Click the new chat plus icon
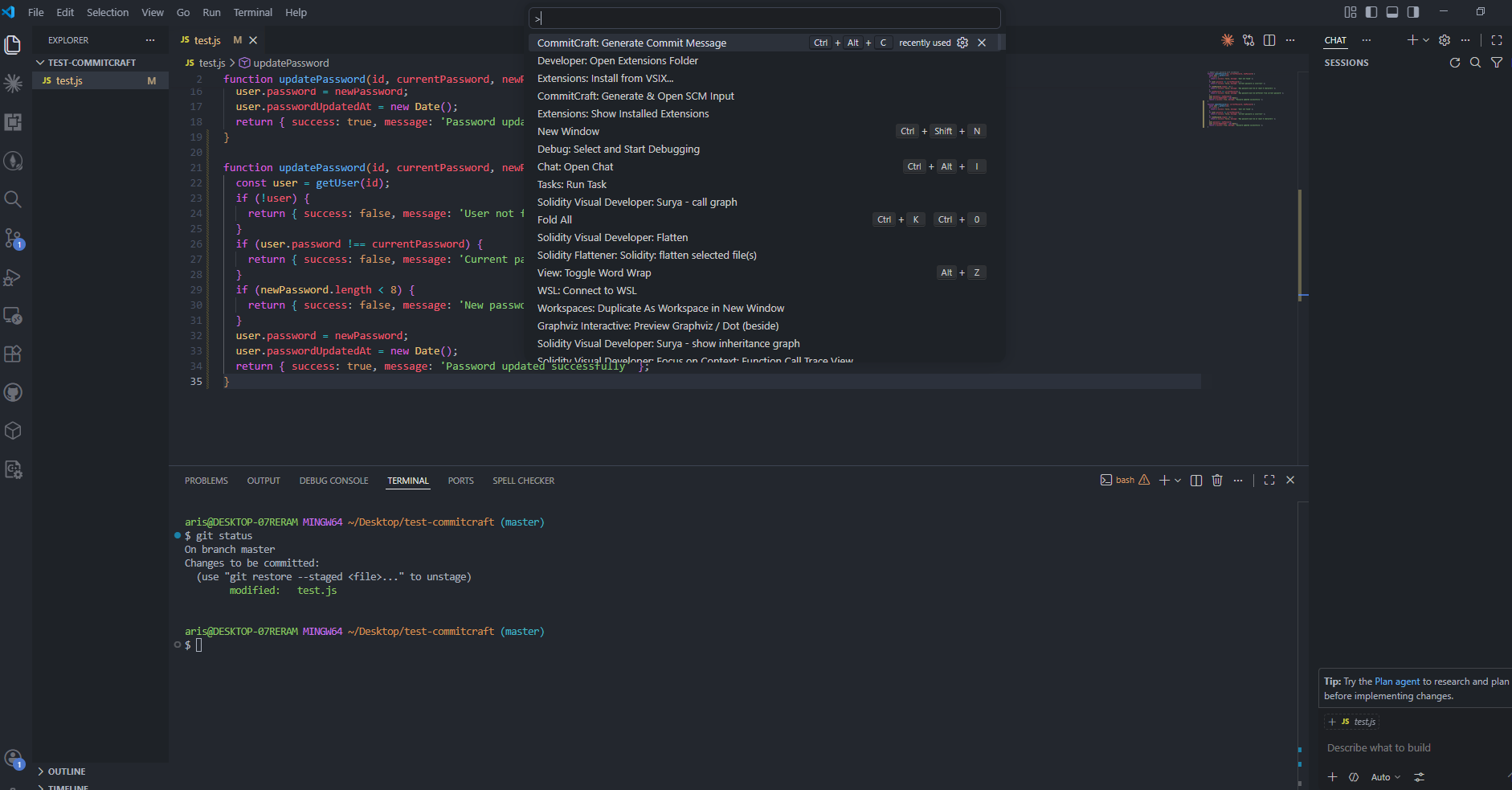1512x790 pixels. (1412, 40)
